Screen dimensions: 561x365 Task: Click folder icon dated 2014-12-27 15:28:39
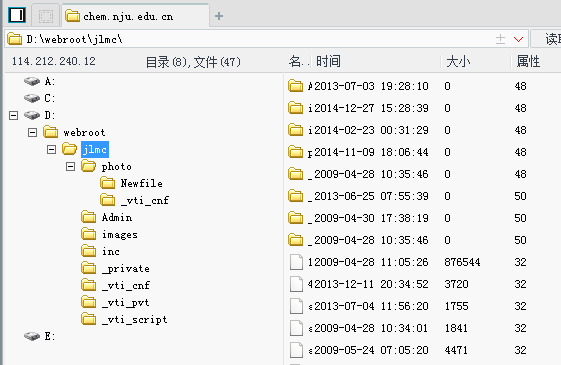[296, 108]
